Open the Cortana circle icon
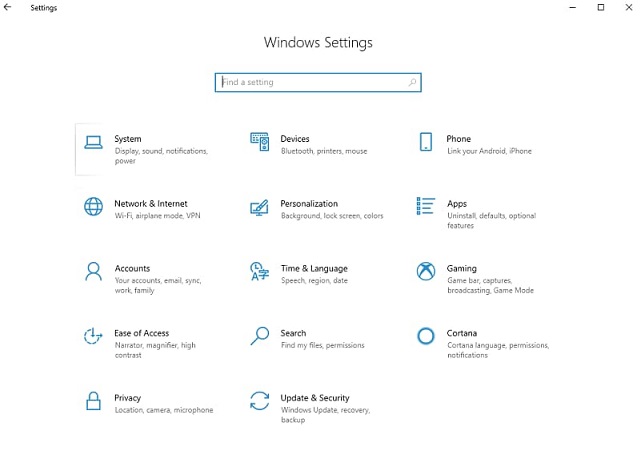 (x=426, y=336)
